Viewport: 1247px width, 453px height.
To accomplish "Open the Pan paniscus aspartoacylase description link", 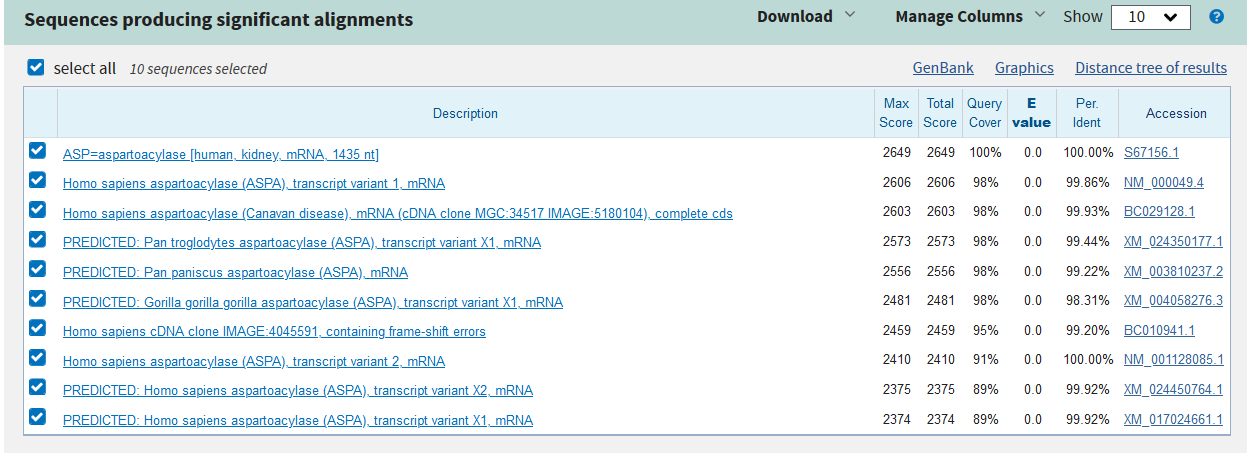I will point(235,273).
